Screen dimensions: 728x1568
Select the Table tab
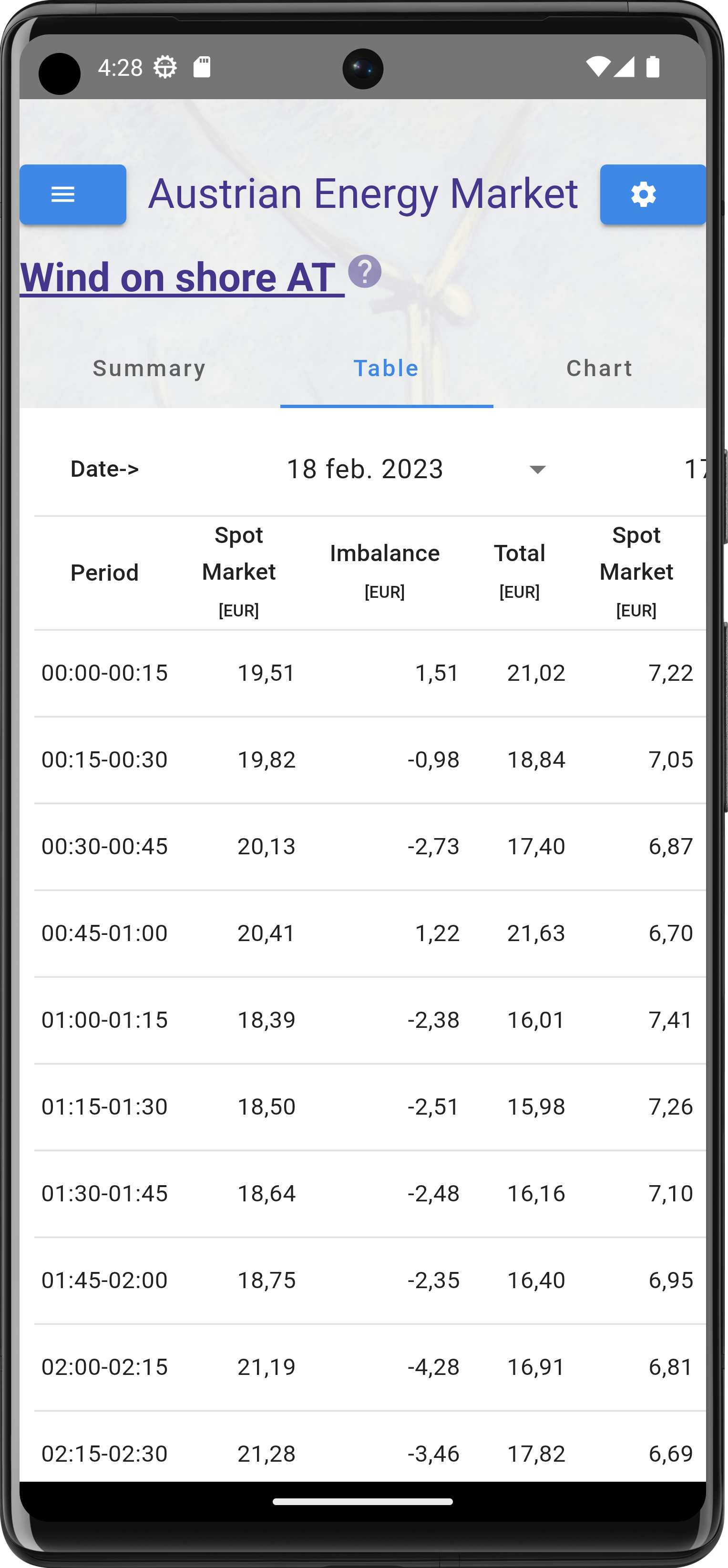pos(387,368)
